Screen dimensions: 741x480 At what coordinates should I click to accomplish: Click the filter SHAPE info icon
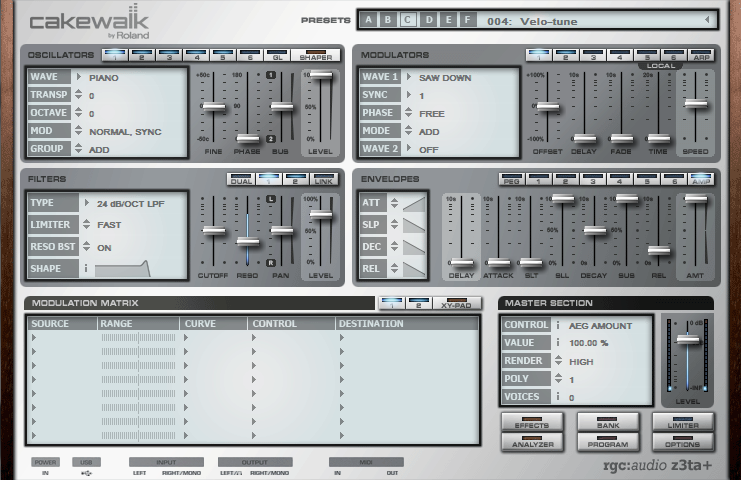[x=86, y=268]
